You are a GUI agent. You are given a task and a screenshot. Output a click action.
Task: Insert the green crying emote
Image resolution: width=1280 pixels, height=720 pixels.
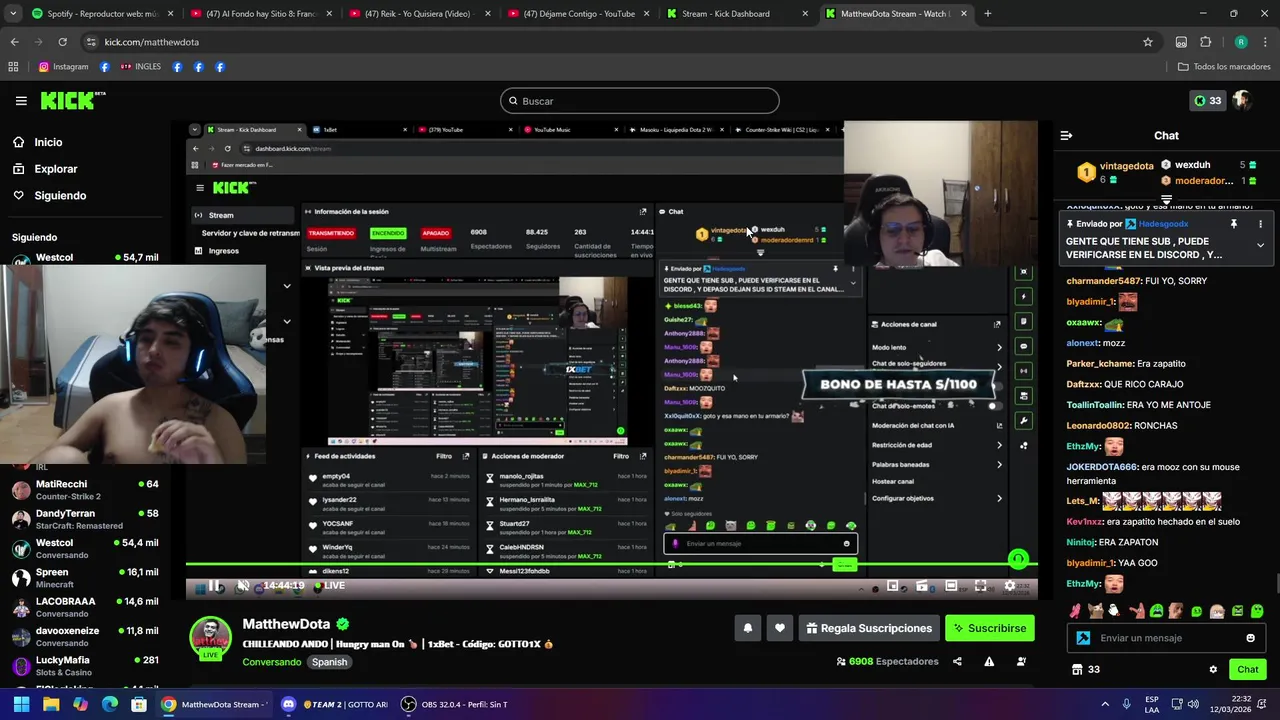(1156, 610)
